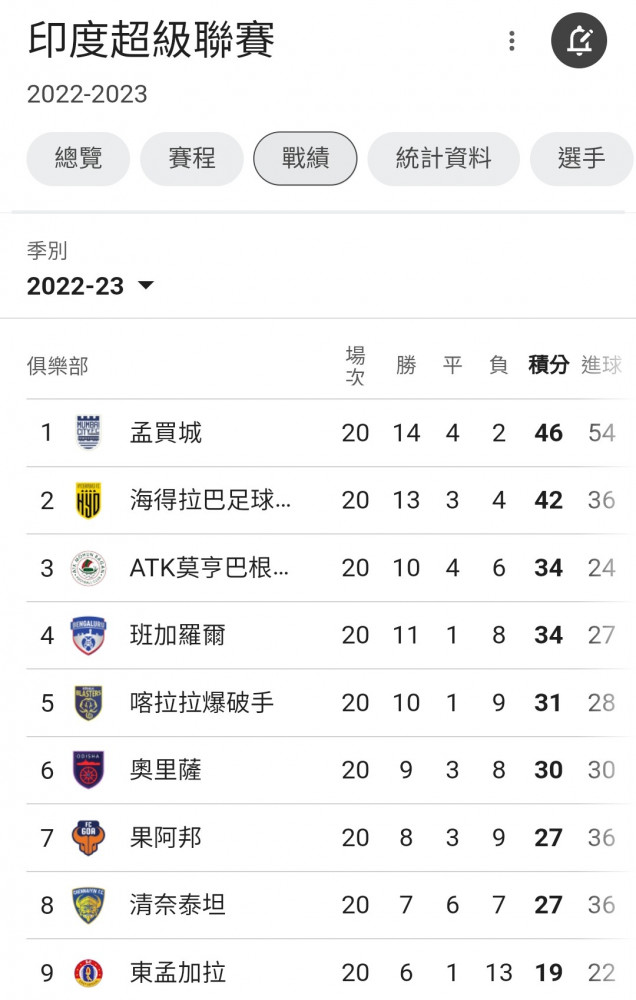Switch to the 賽程 tab
The height and width of the screenshot is (1000, 636).
click(191, 159)
